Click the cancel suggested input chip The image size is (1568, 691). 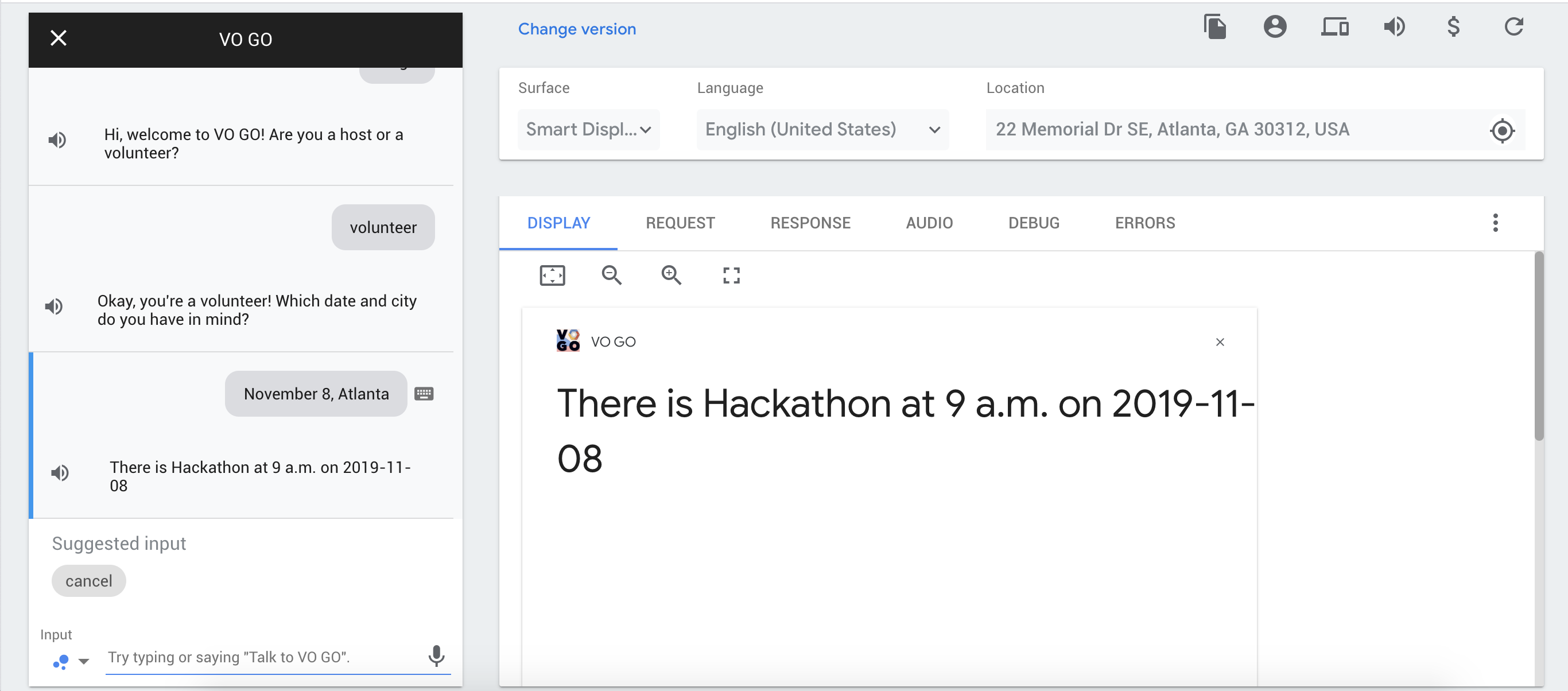tap(89, 581)
